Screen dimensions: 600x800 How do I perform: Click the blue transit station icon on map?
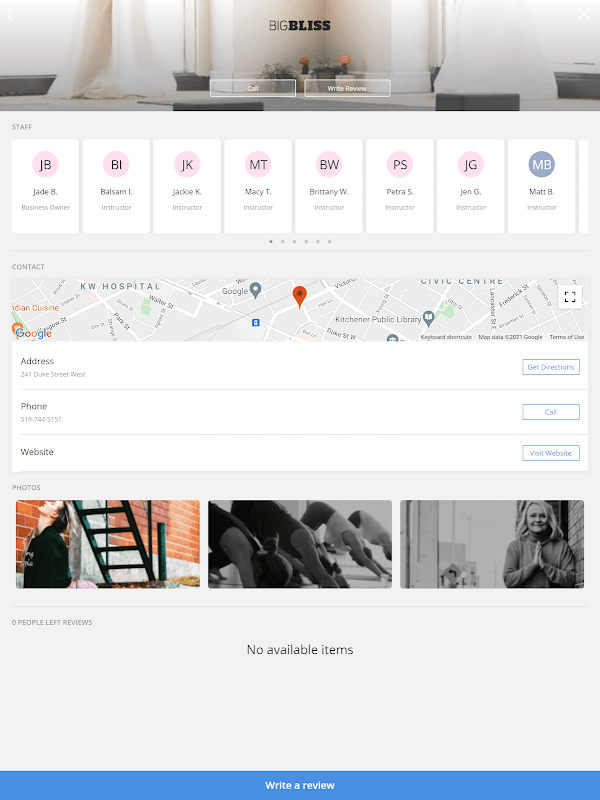pos(256,322)
